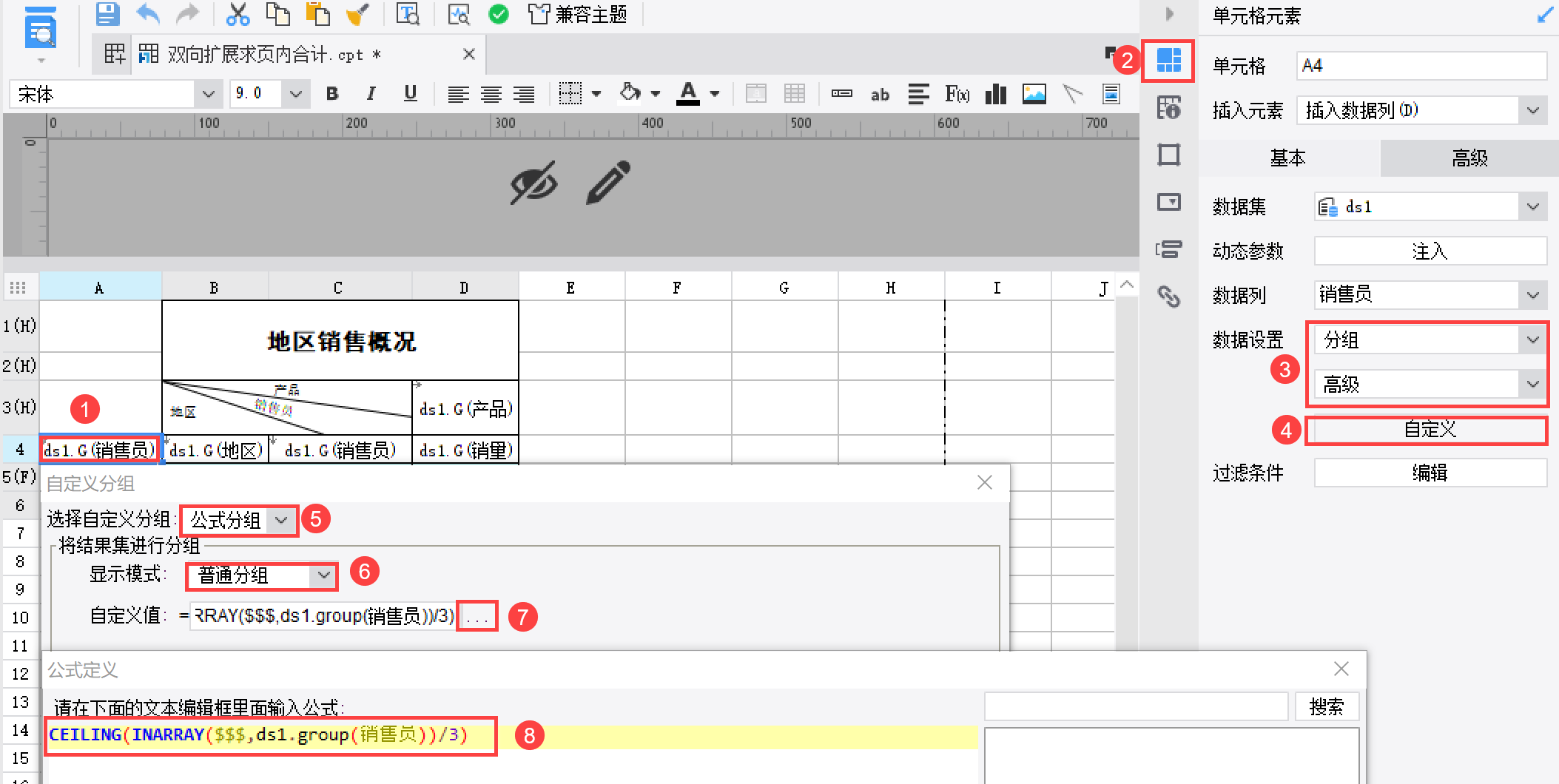
Task: Select column A header
Action: point(100,287)
